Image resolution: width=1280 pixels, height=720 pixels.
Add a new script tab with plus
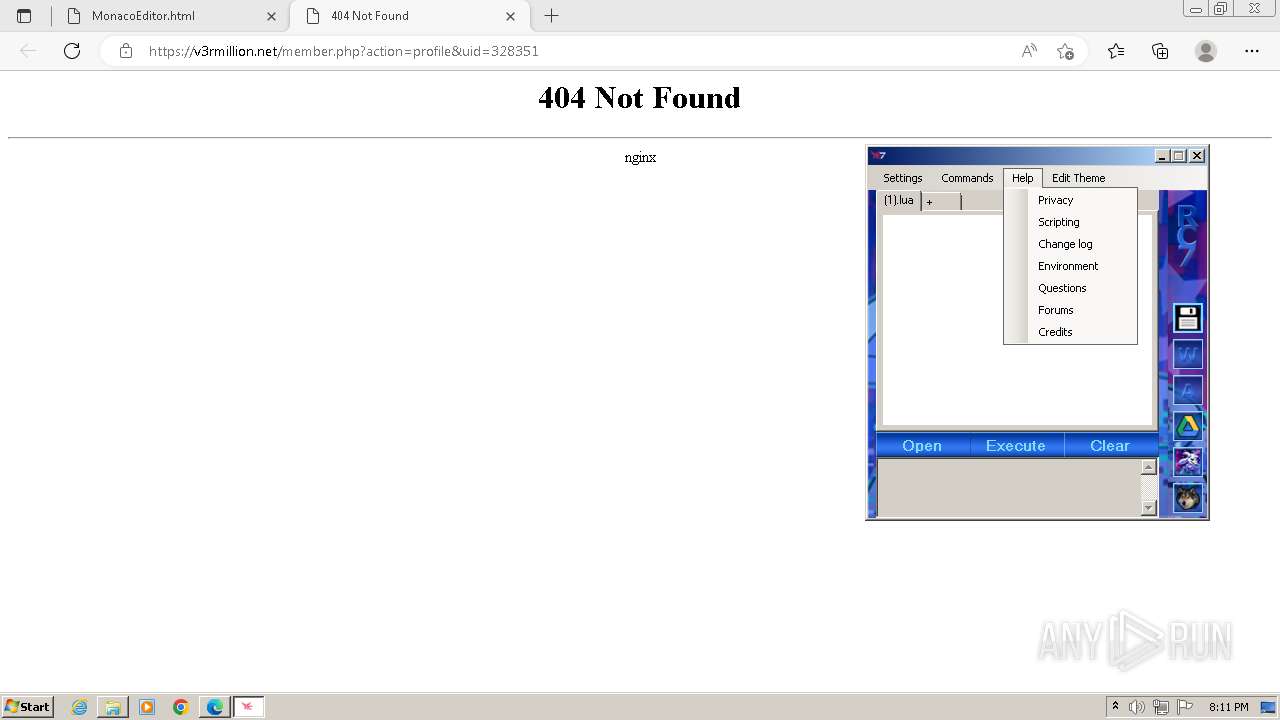[x=940, y=202]
